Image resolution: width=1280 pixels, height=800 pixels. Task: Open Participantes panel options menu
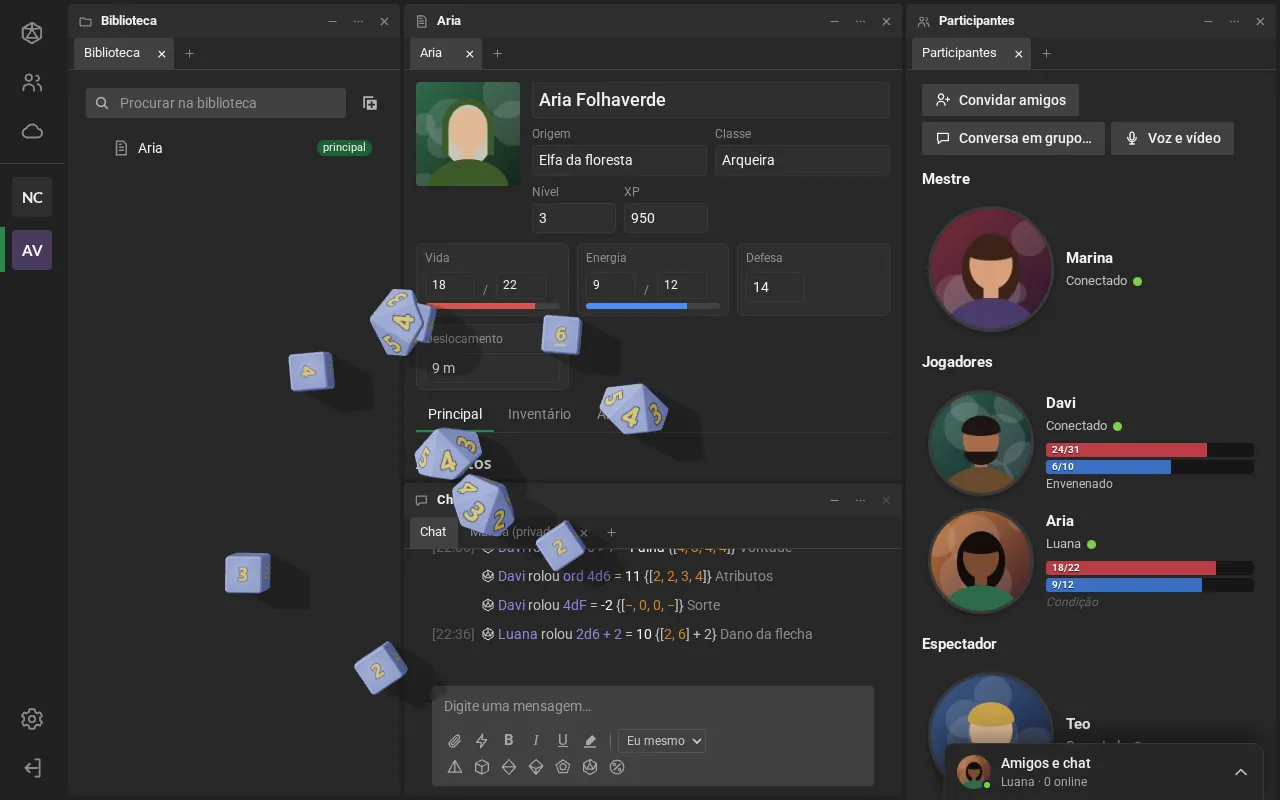click(1234, 21)
